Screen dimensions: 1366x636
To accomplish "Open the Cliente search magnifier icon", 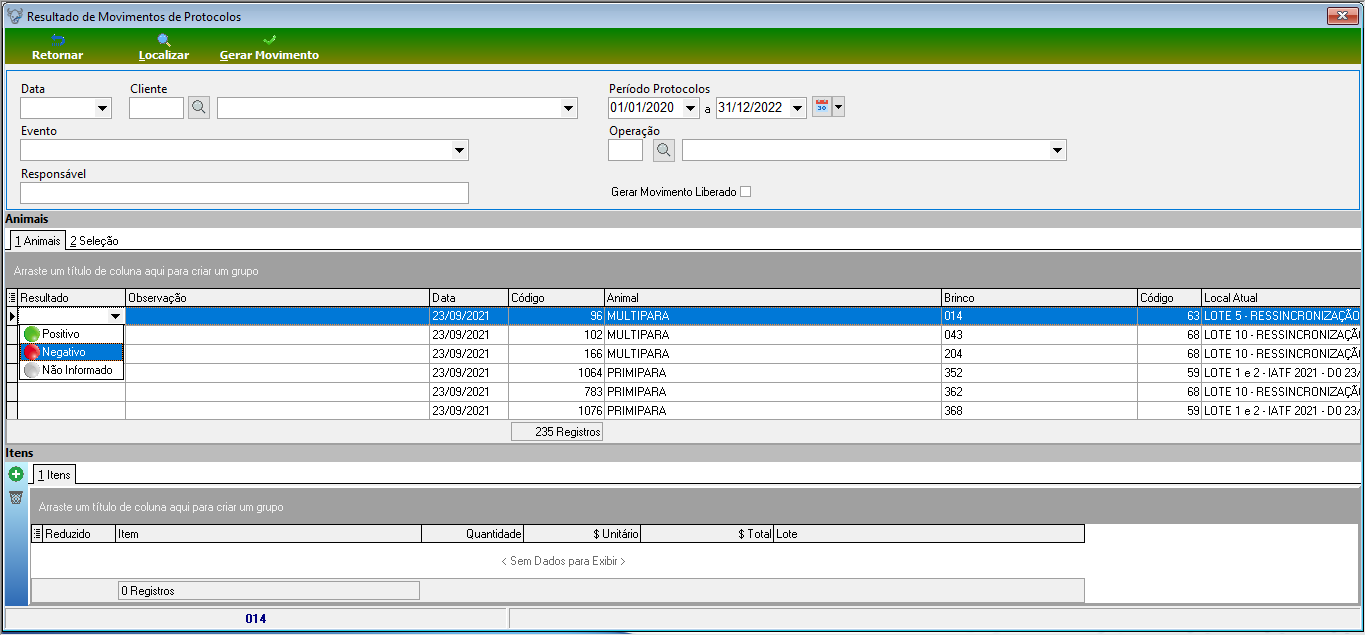I will pos(199,108).
